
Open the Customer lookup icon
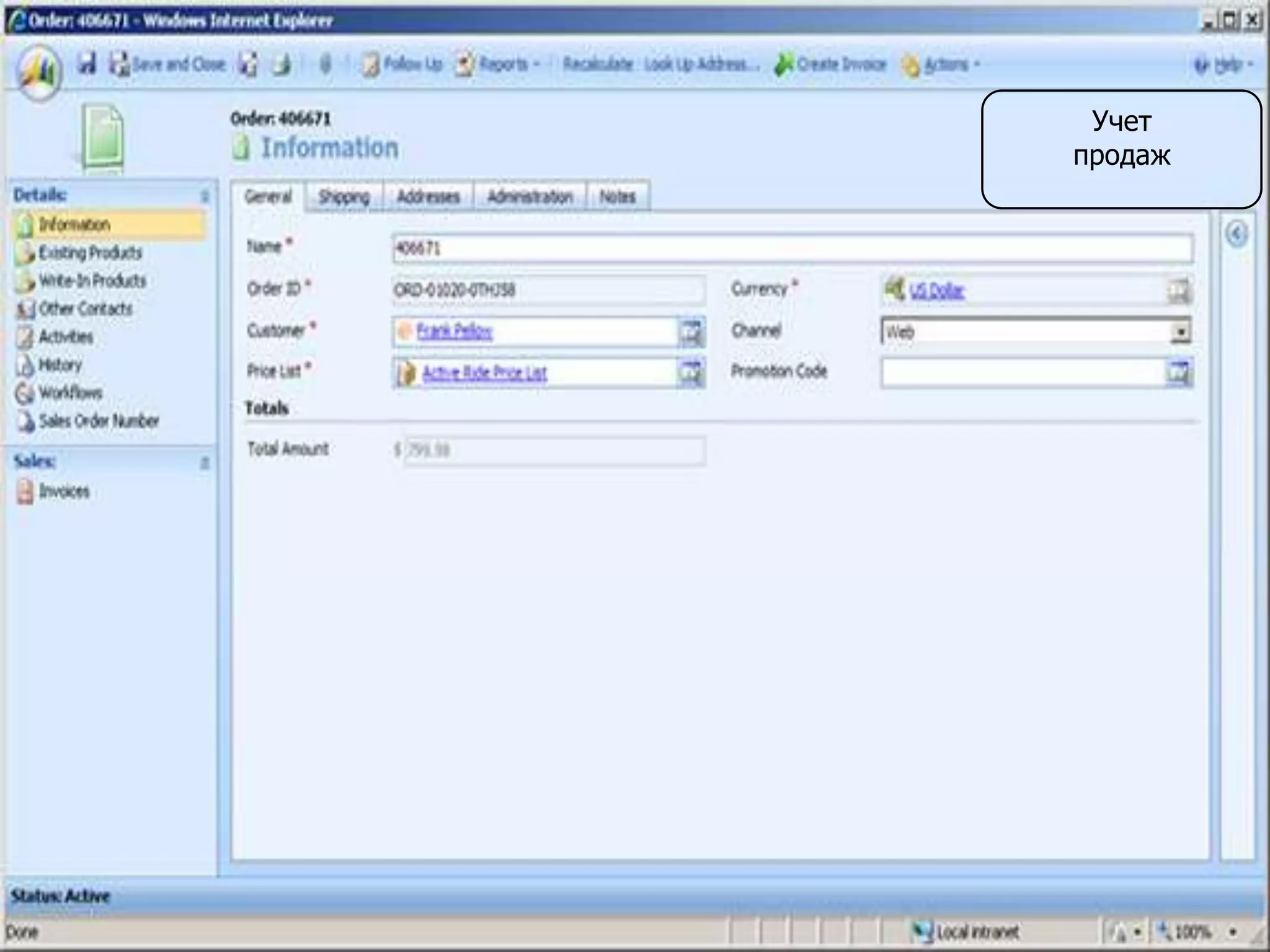[691, 332]
